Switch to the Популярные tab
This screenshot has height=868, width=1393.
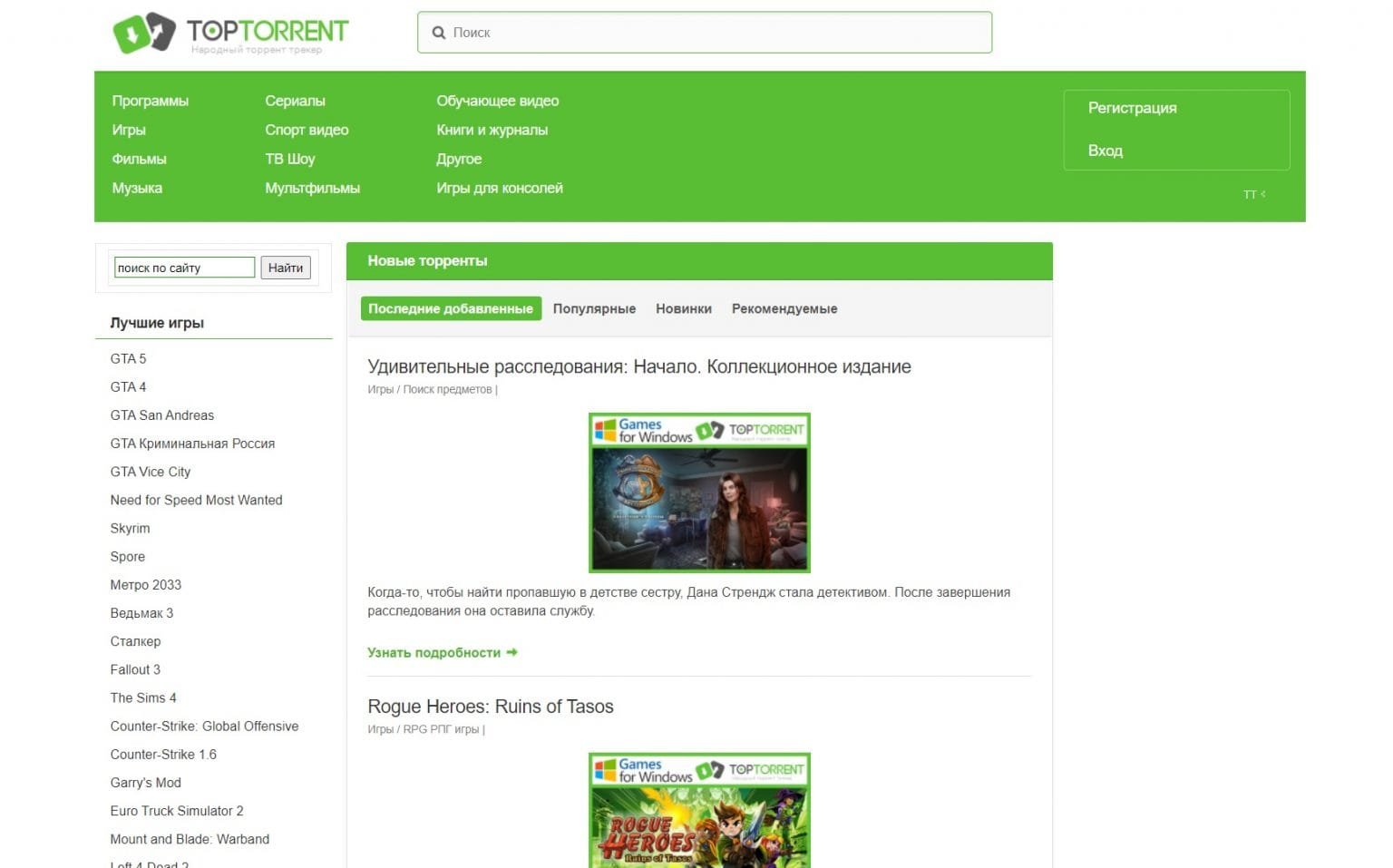click(x=594, y=308)
